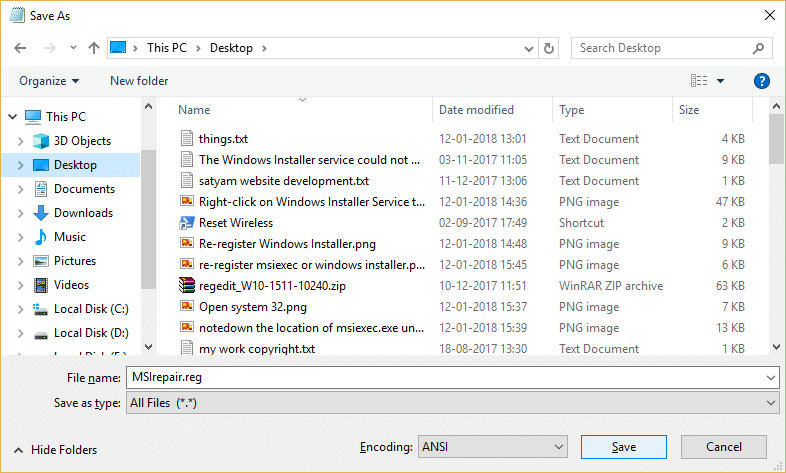Open the Downloads folder in sidebar
The width and height of the screenshot is (786, 473).
[82, 213]
